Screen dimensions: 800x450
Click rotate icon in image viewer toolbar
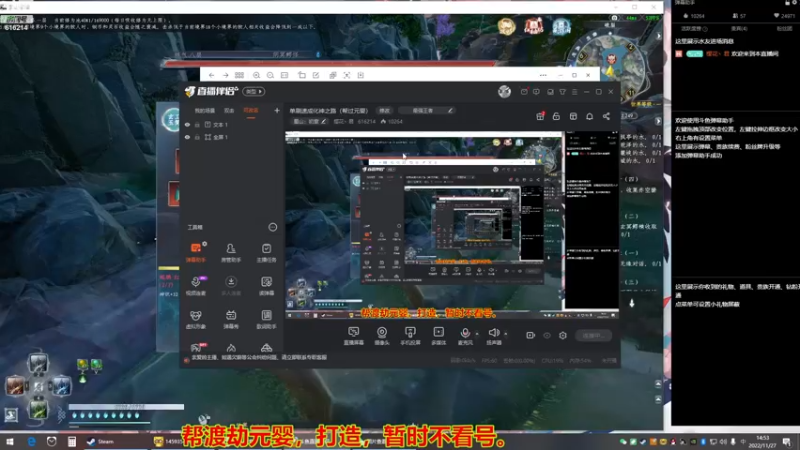pyautogui.click(x=302, y=75)
